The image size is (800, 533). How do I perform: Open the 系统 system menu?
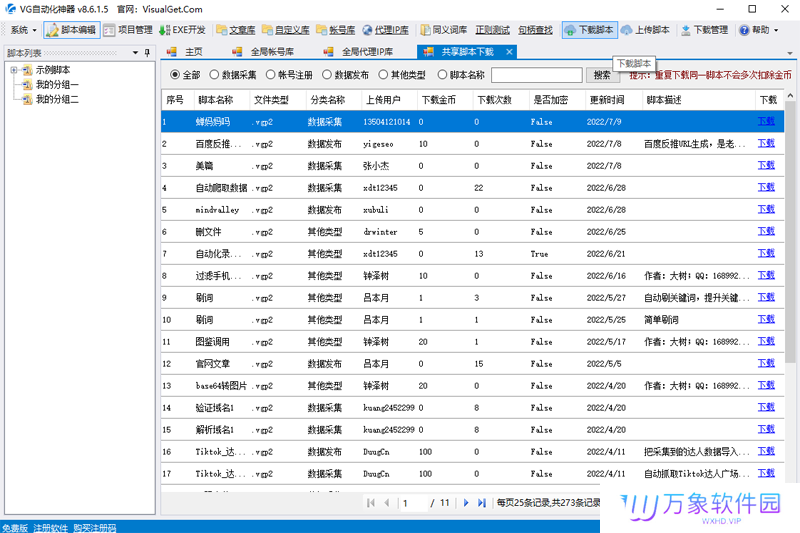(x=23, y=30)
